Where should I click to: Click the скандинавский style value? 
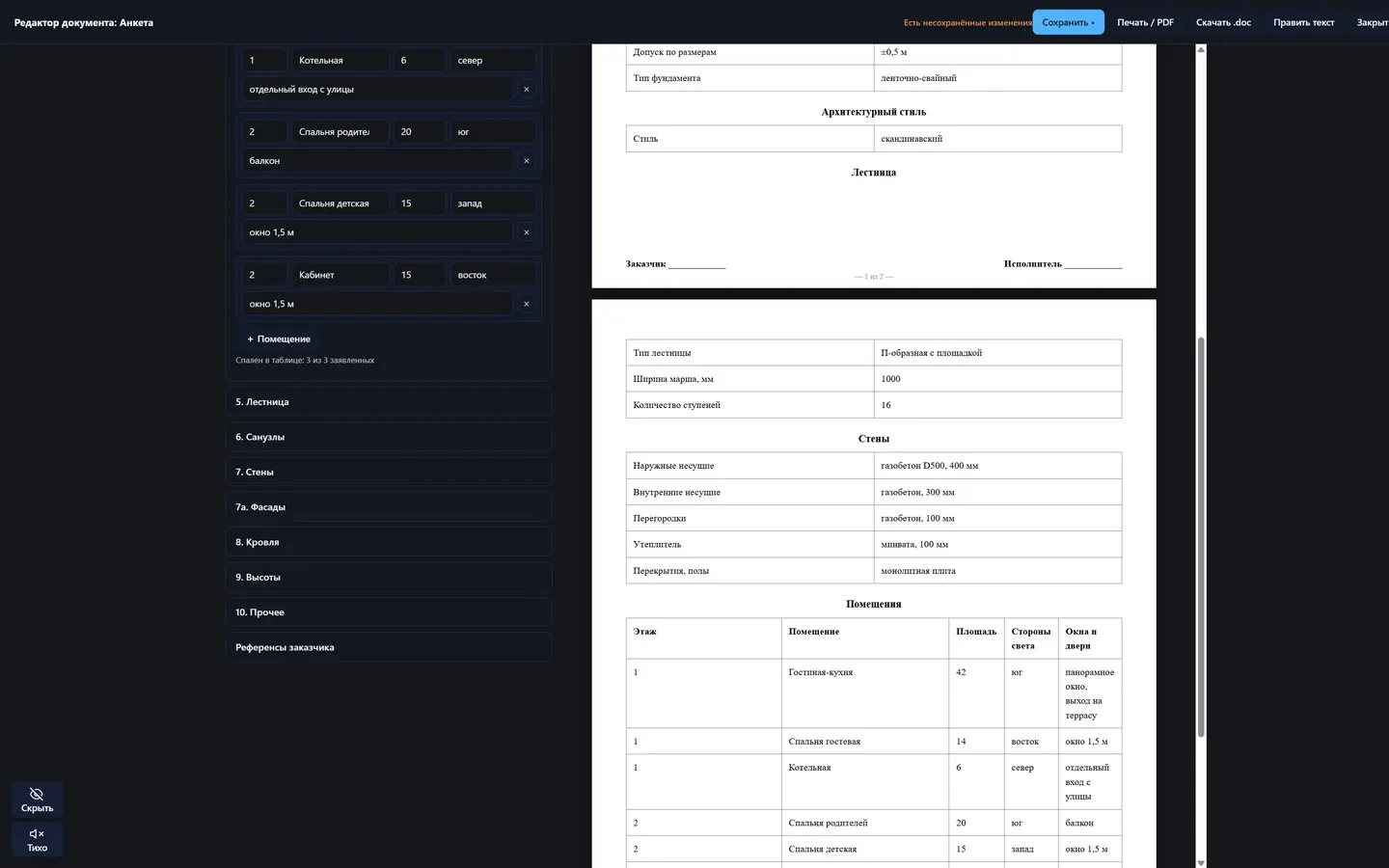(x=997, y=139)
